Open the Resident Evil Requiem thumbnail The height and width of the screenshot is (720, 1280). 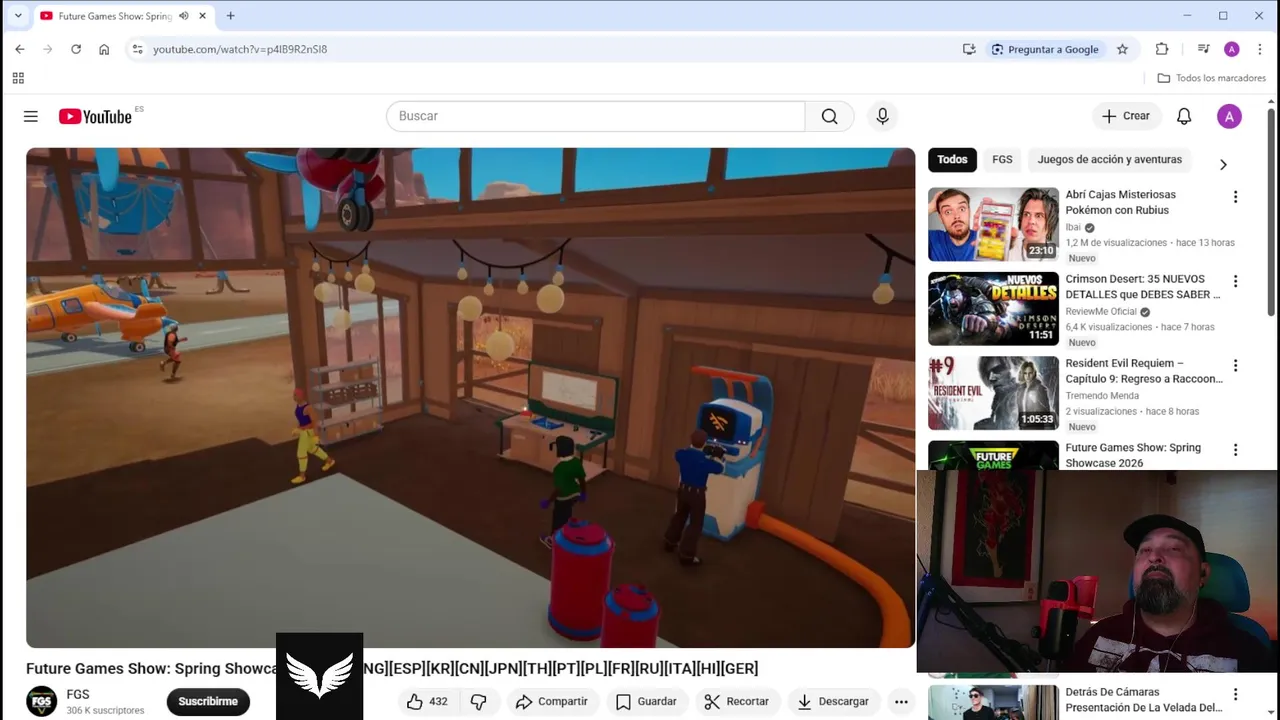pos(993,393)
